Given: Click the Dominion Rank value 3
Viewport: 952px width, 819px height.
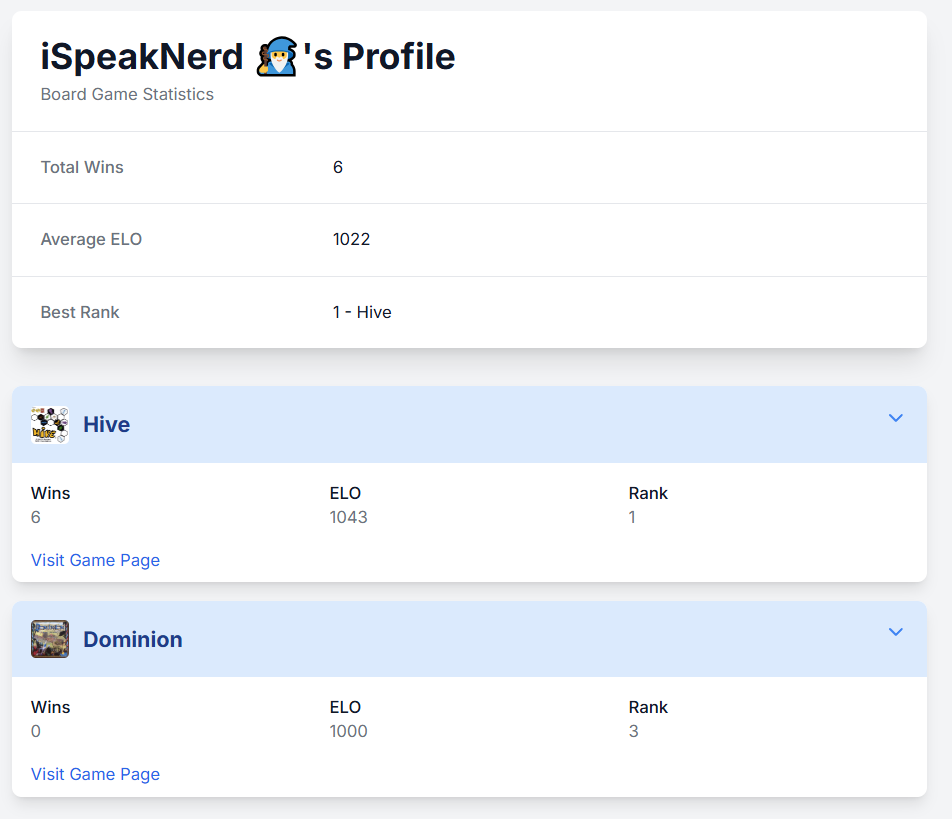Looking at the screenshot, I should pyautogui.click(x=633, y=731).
